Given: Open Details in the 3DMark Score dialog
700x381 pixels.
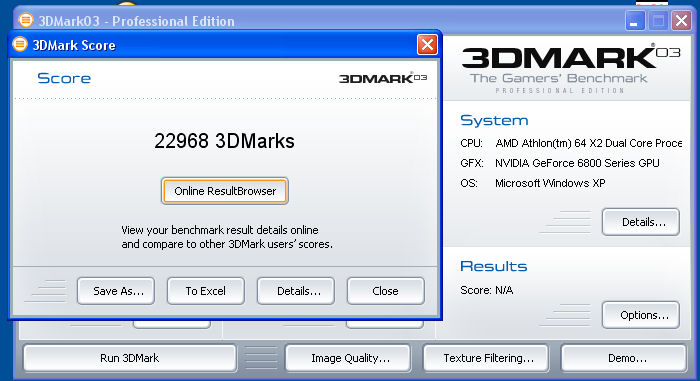Looking at the screenshot, I should 296,291.
